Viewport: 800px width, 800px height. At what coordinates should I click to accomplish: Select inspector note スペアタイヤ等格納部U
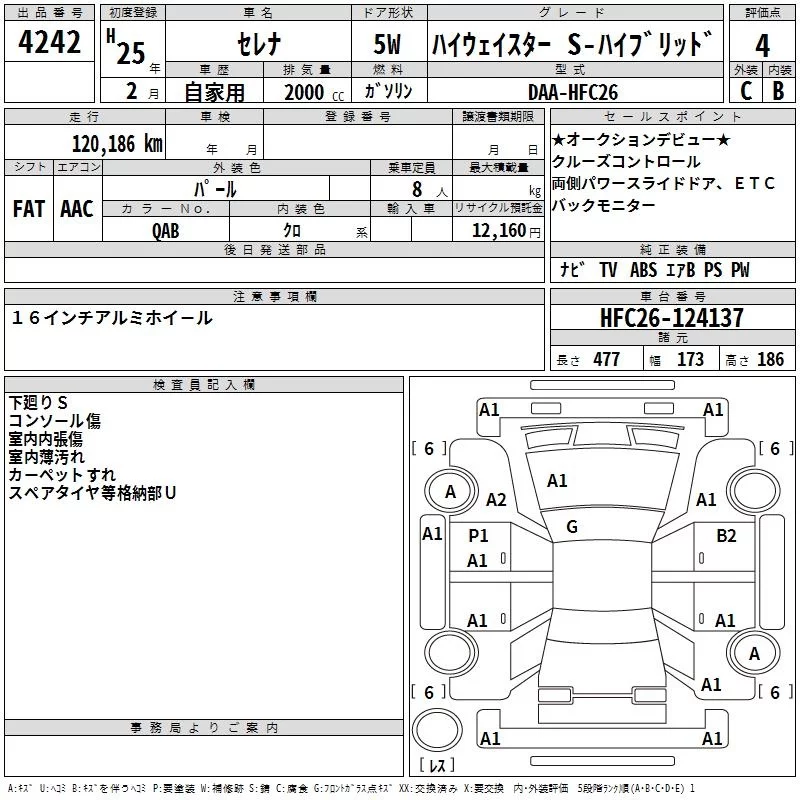point(92,493)
